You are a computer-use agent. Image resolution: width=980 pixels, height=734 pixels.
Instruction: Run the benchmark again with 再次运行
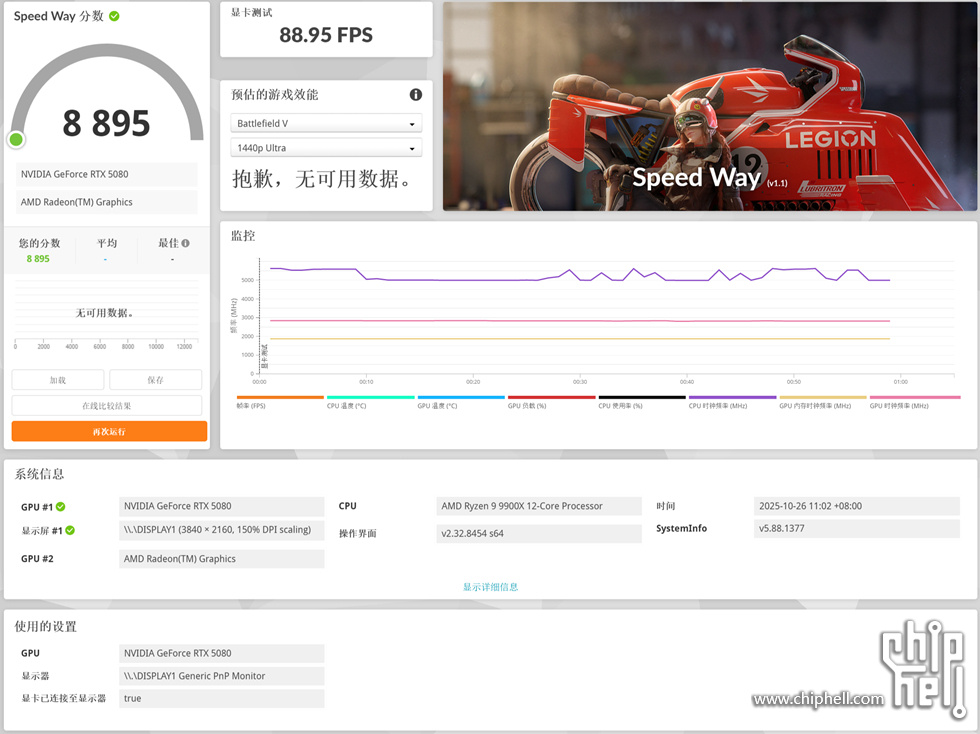109,431
